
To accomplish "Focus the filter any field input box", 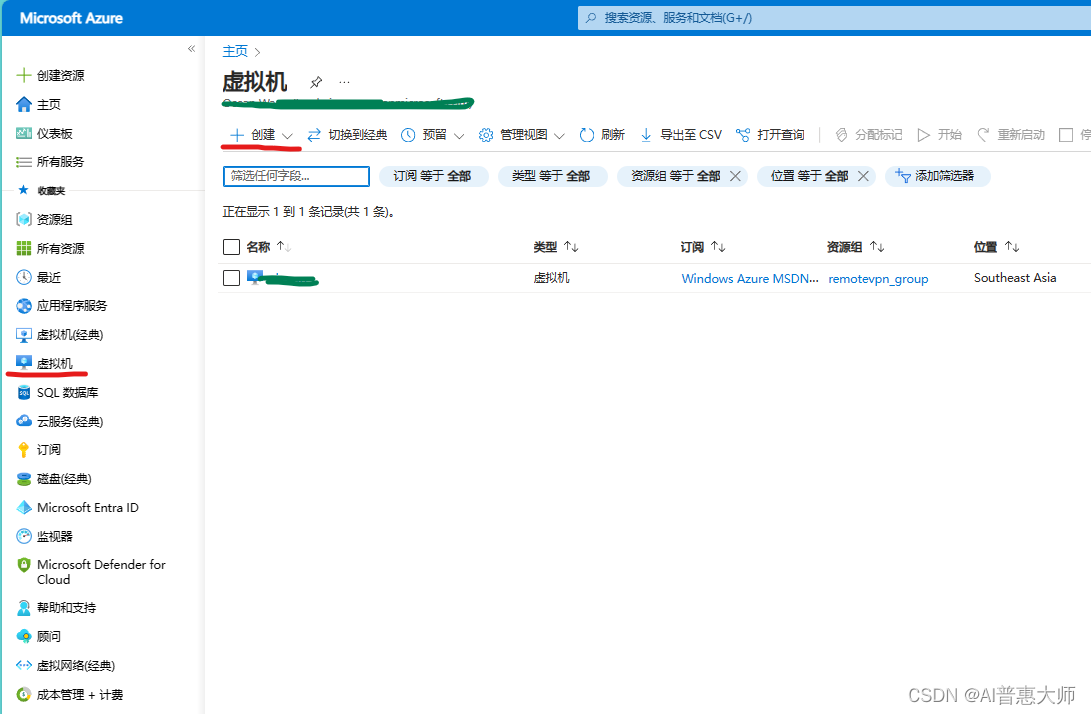I will [296, 176].
